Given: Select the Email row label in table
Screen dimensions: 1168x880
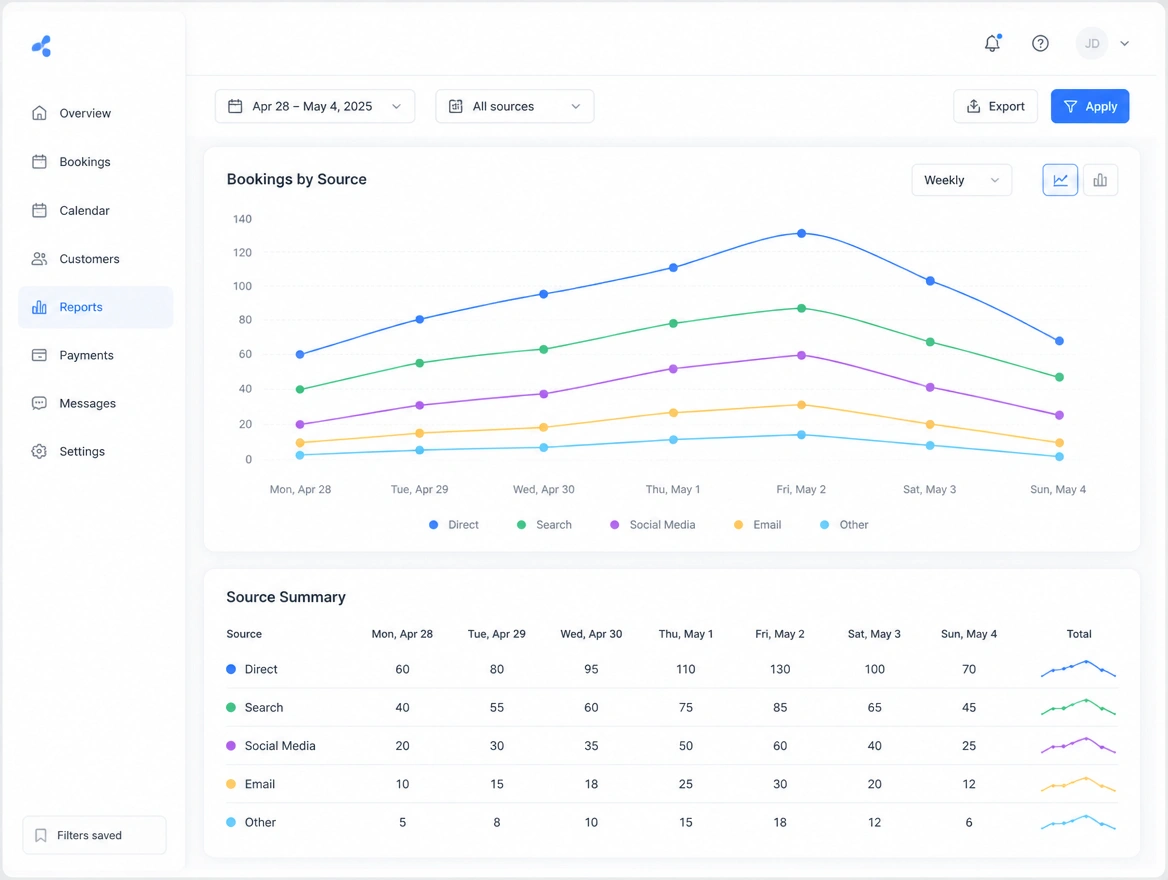Looking at the screenshot, I should coord(260,784).
